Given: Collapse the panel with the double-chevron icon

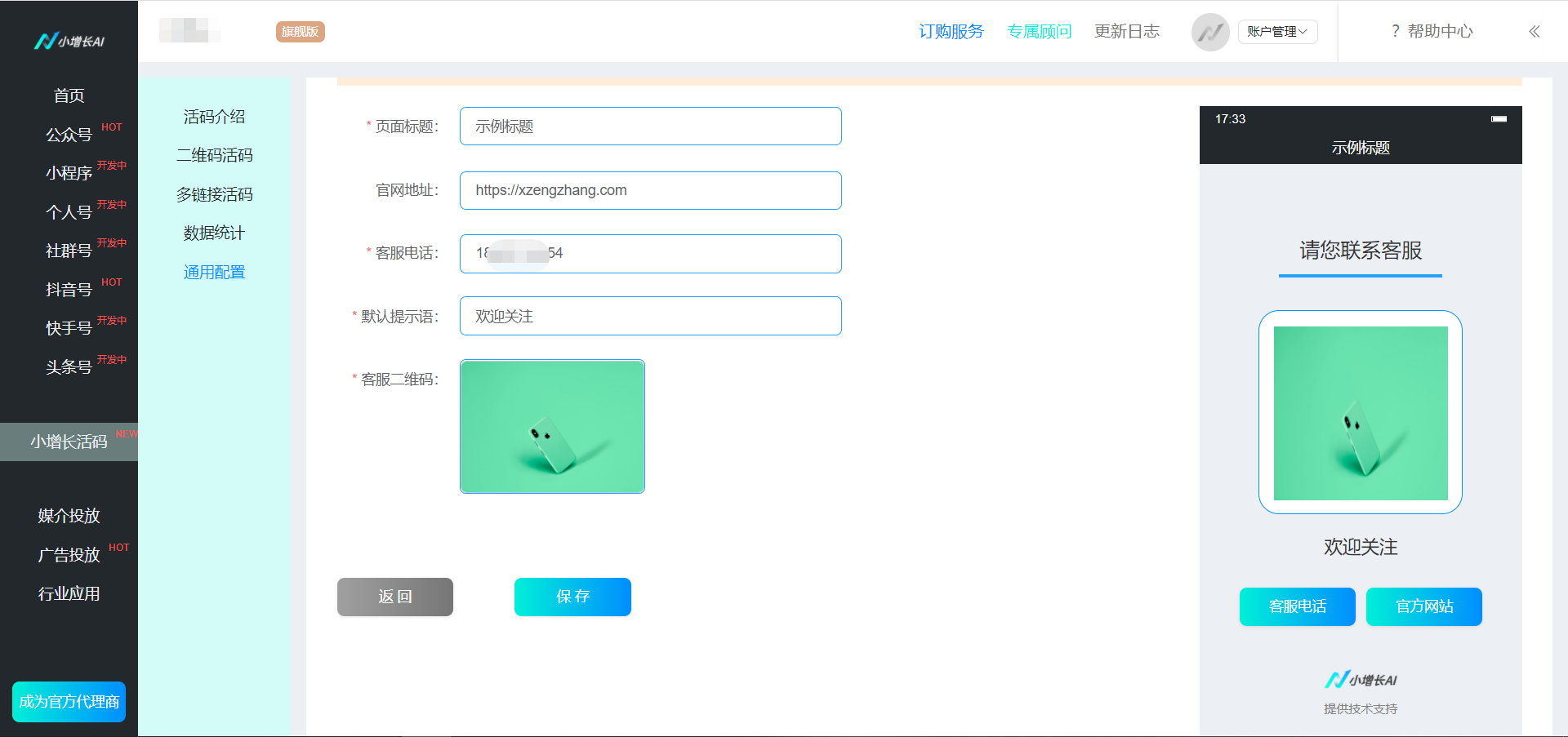Looking at the screenshot, I should coord(1535,32).
